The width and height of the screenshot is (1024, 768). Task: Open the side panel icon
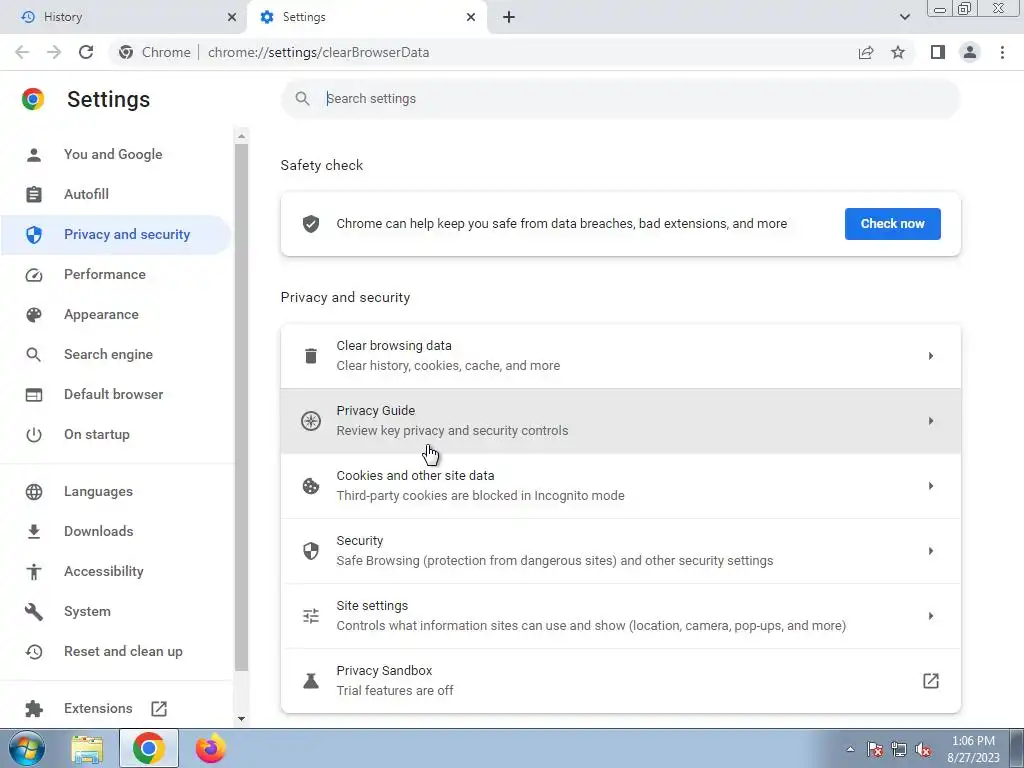(938, 52)
